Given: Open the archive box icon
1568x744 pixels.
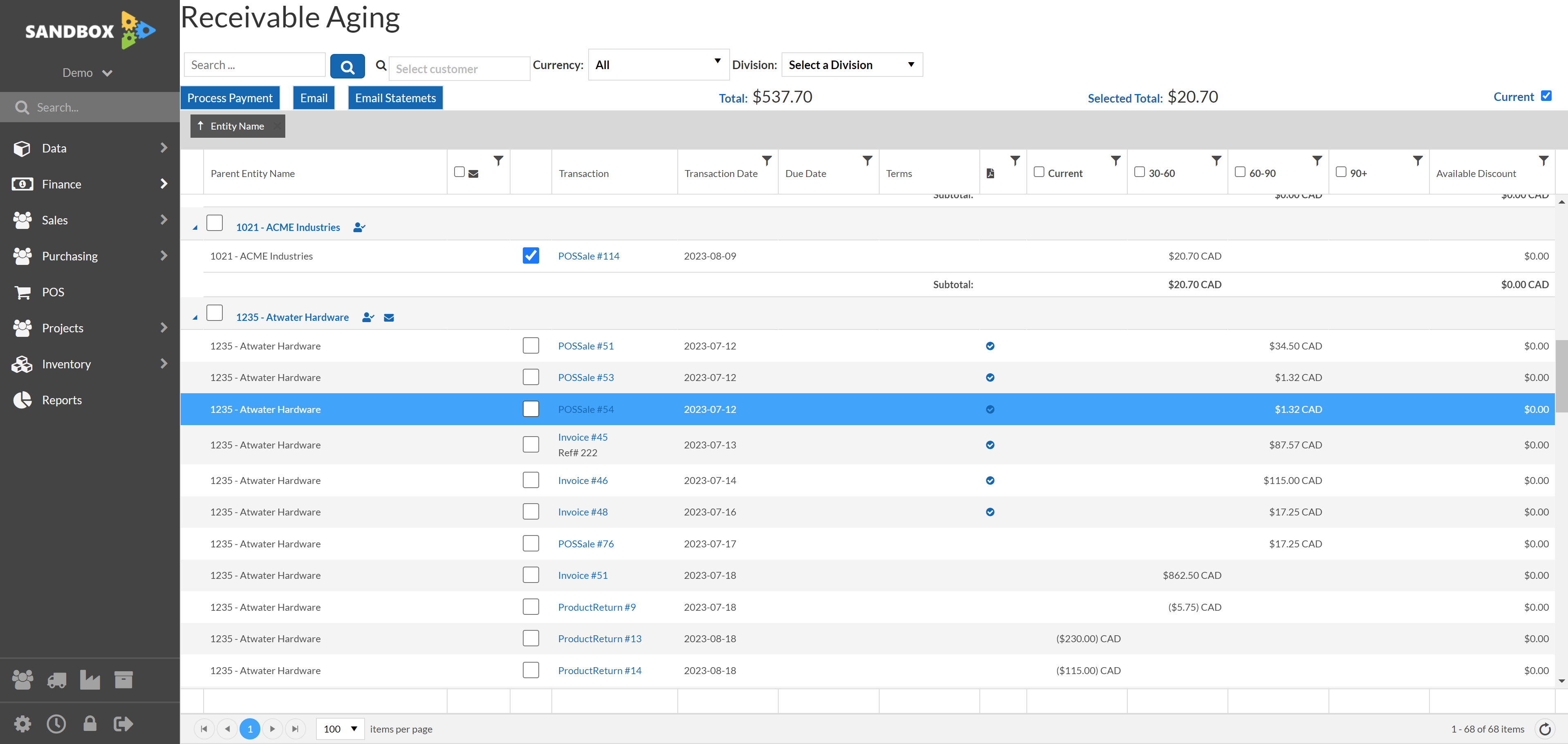Looking at the screenshot, I should [x=123, y=679].
